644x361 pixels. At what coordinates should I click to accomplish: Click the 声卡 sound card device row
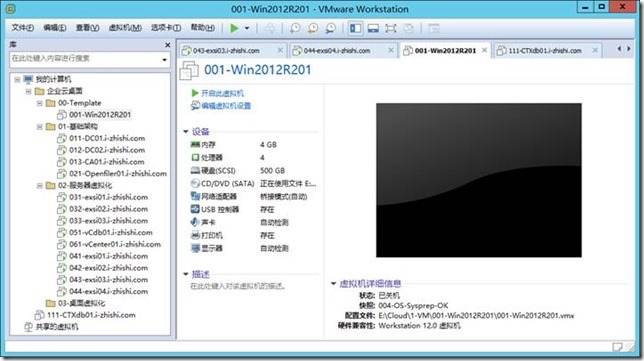(254, 223)
